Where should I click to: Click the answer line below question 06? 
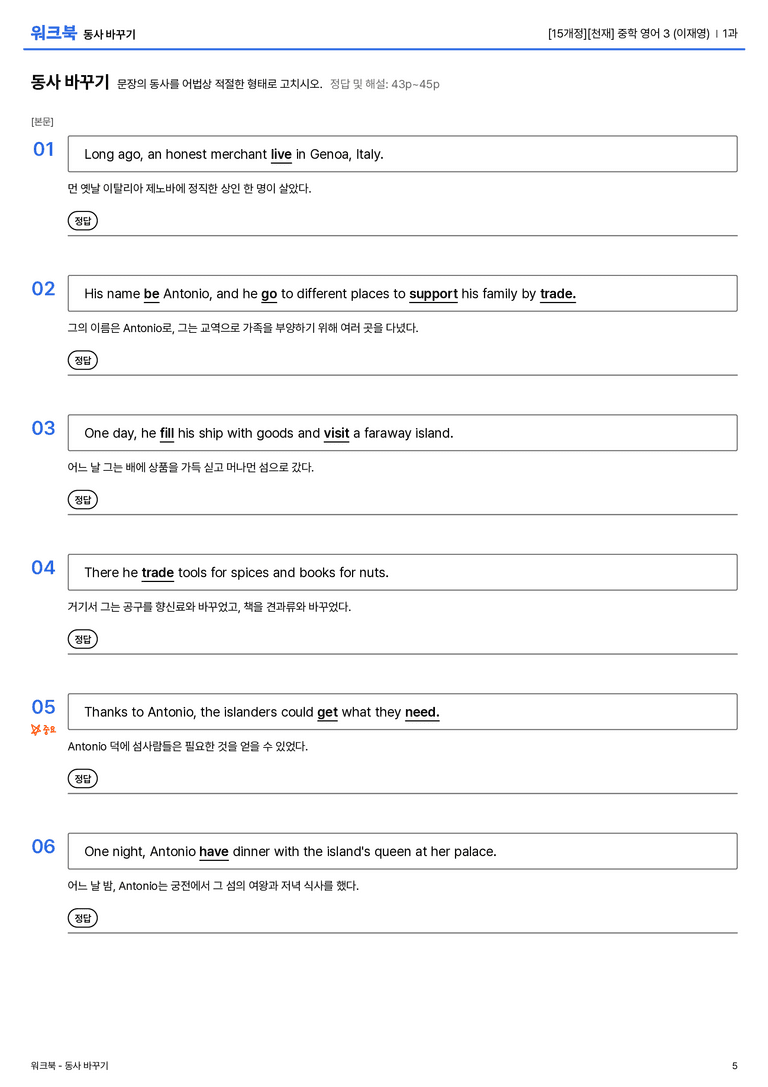point(402,932)
